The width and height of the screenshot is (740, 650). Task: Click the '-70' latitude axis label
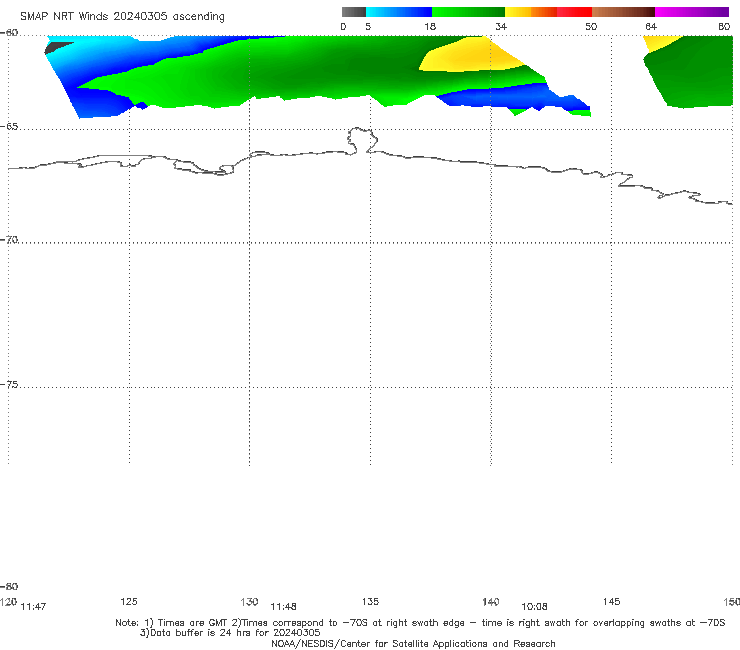point(9,240)
